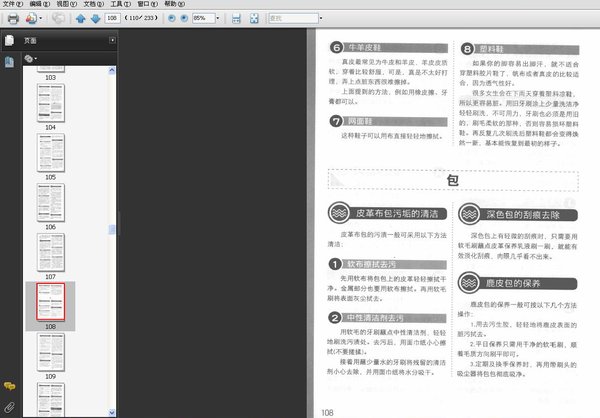Click the fit page view icon

(255, 18)
